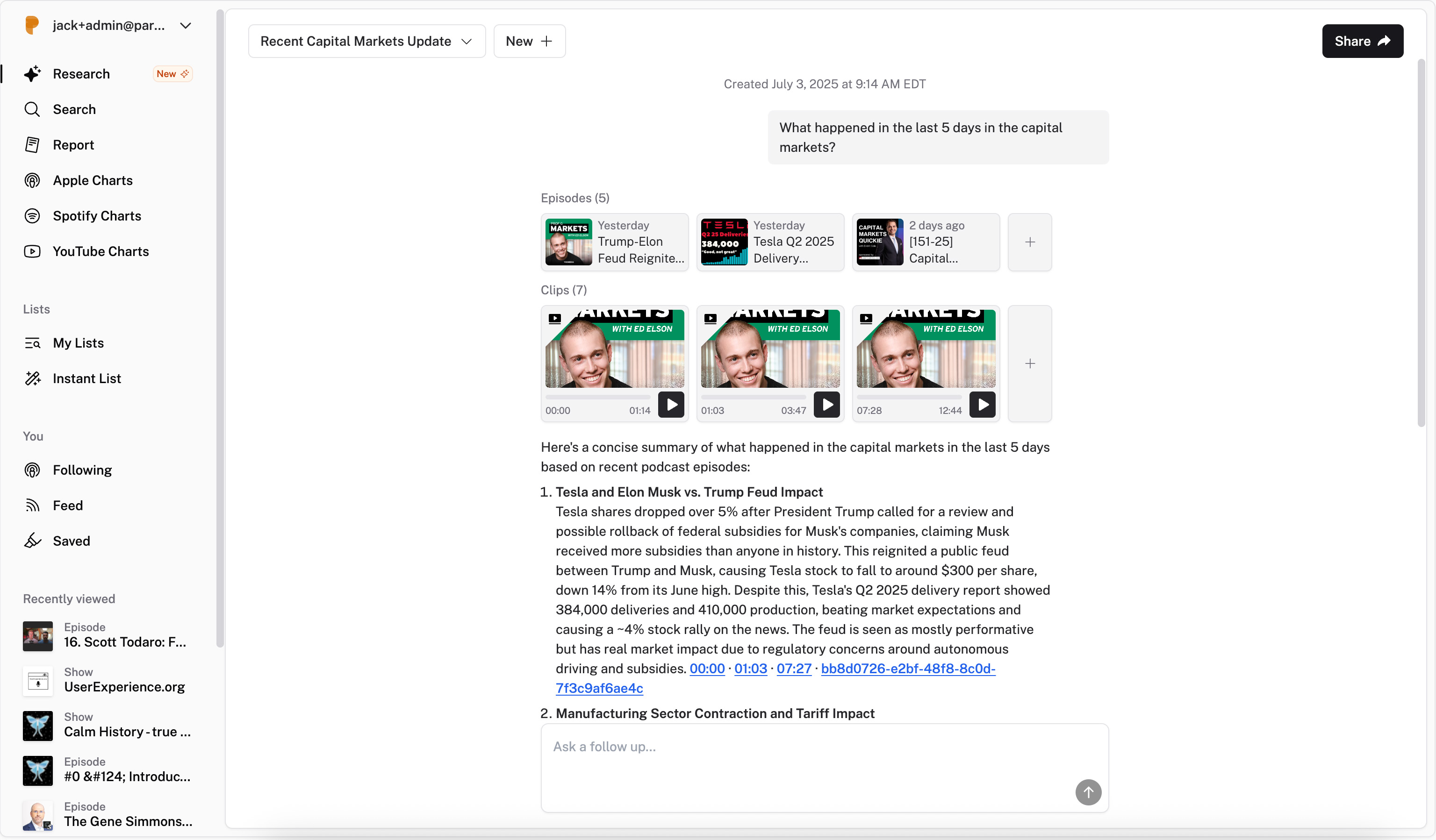
Task: Open second clip thumbnail ending 03:47
Action: (770, 349)
